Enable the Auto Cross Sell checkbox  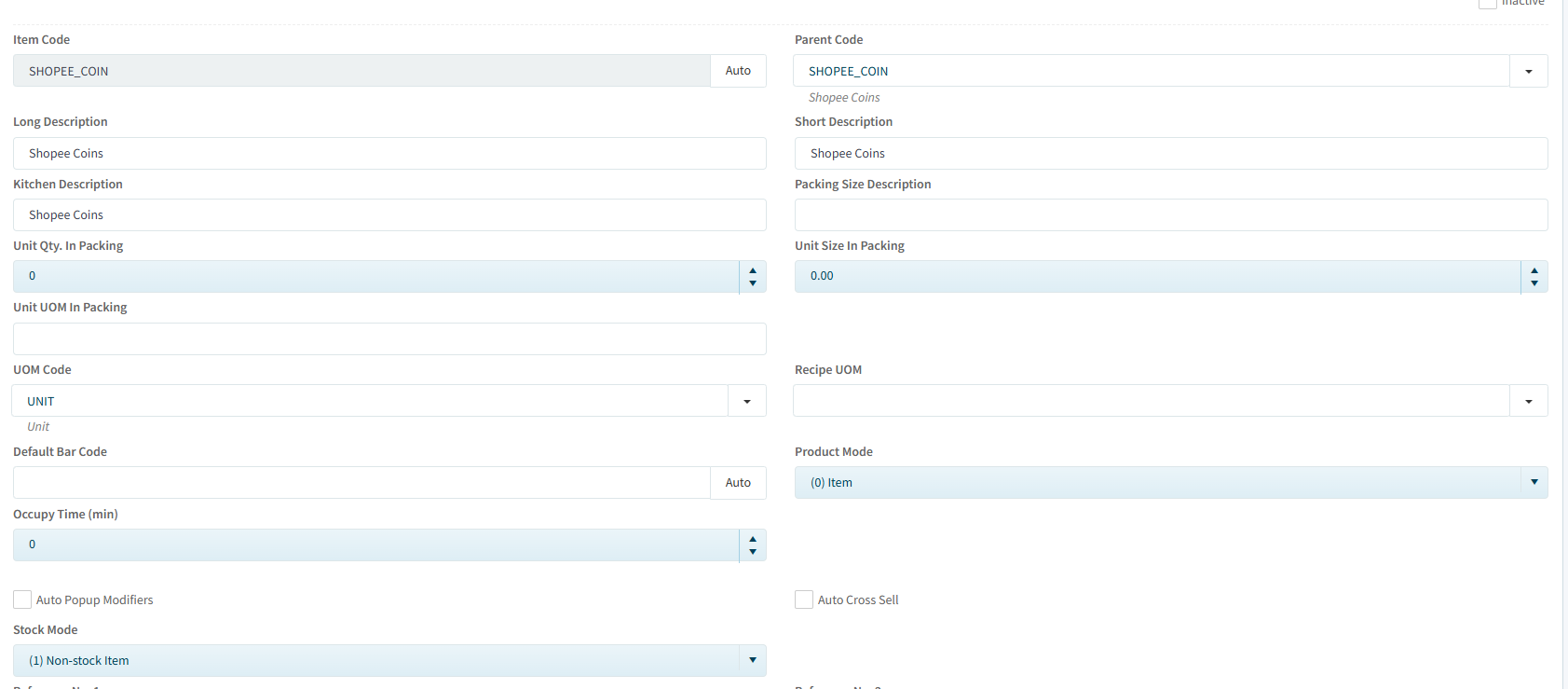coord(804,599)
